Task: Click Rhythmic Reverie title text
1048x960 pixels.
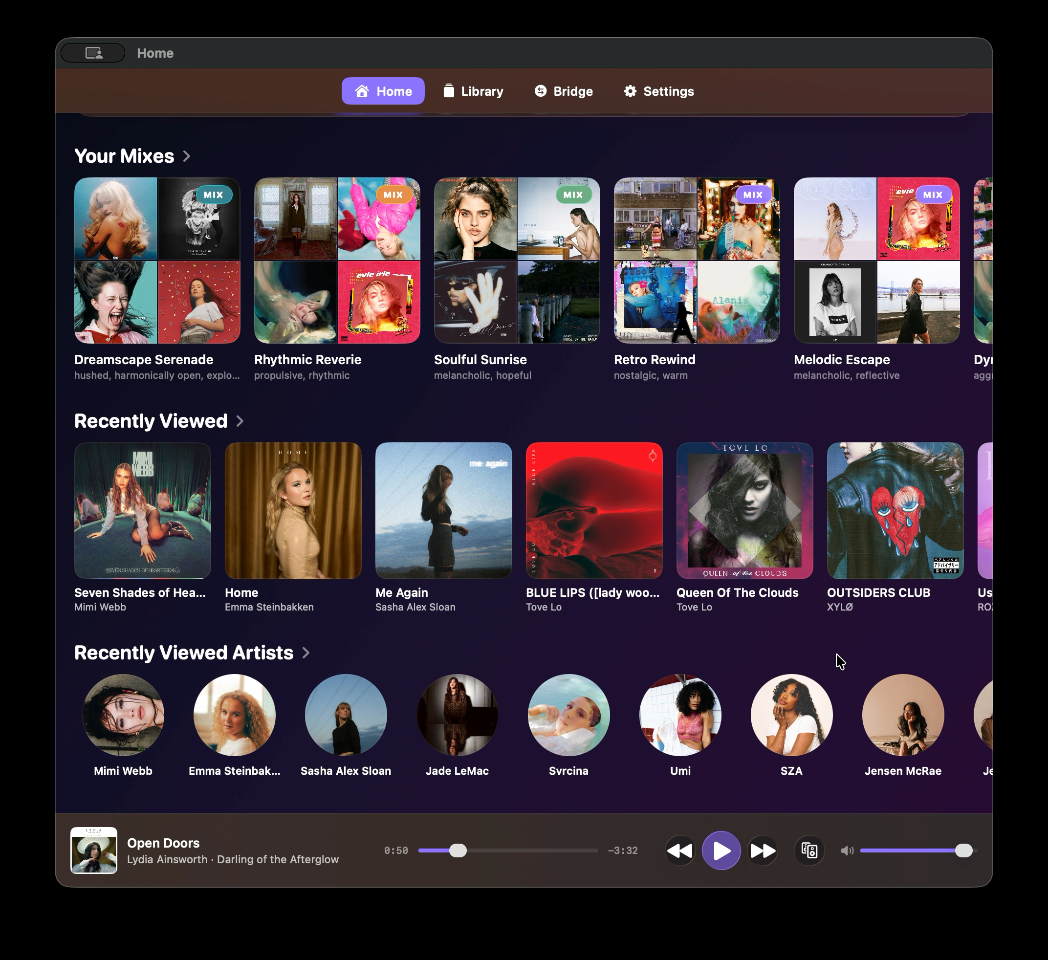Action: [307, 360]
